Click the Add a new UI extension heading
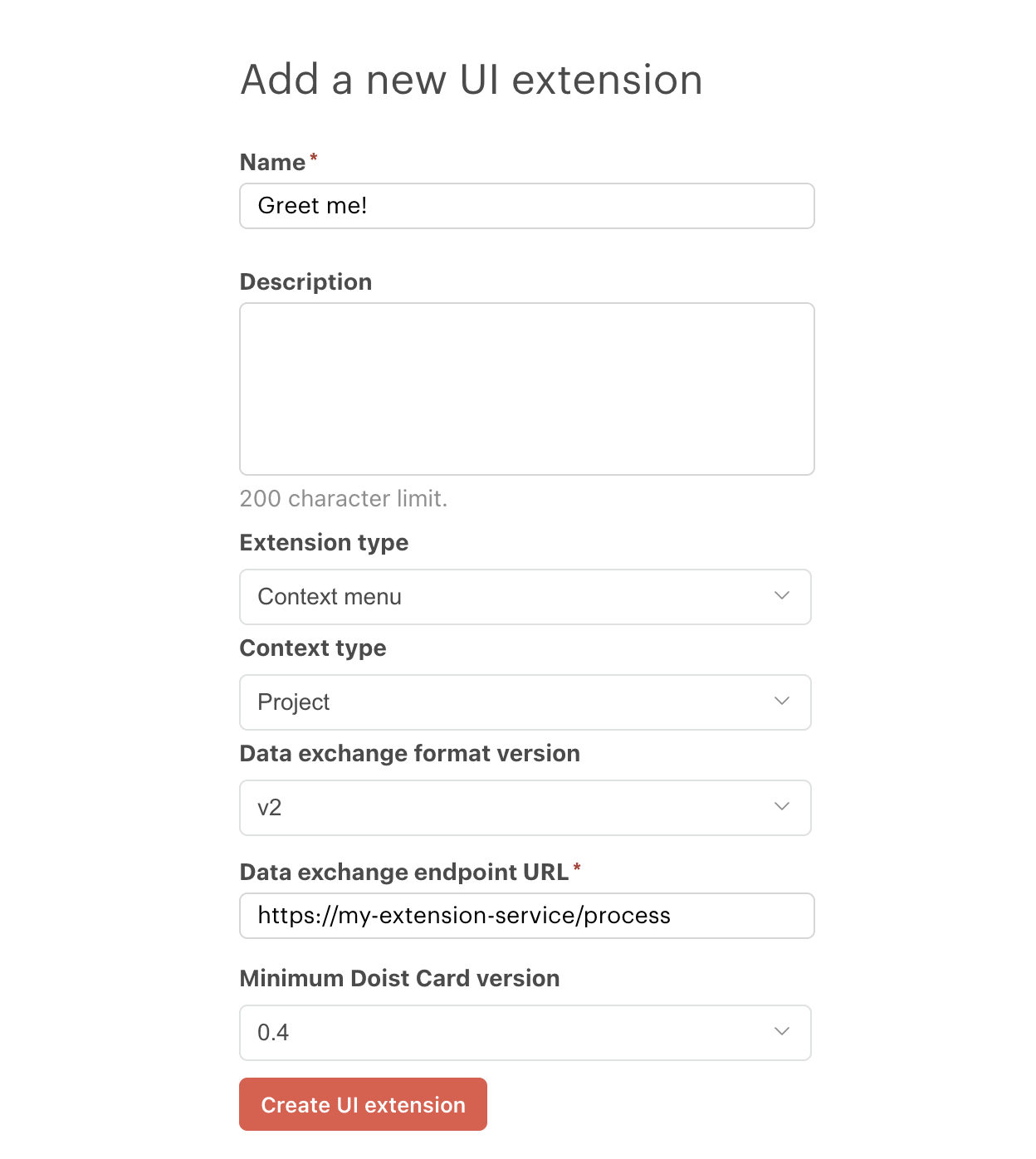1036x1159 pixels. (471, 79)
